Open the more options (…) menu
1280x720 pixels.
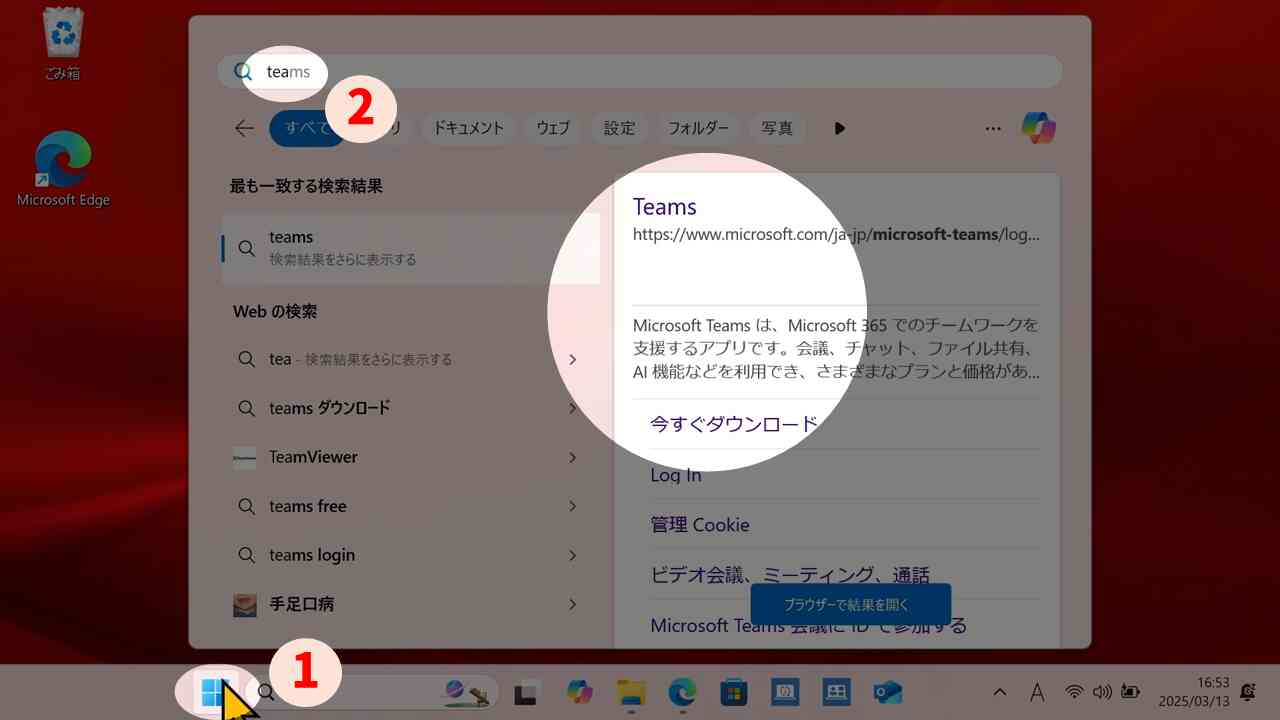click(993, 128)
